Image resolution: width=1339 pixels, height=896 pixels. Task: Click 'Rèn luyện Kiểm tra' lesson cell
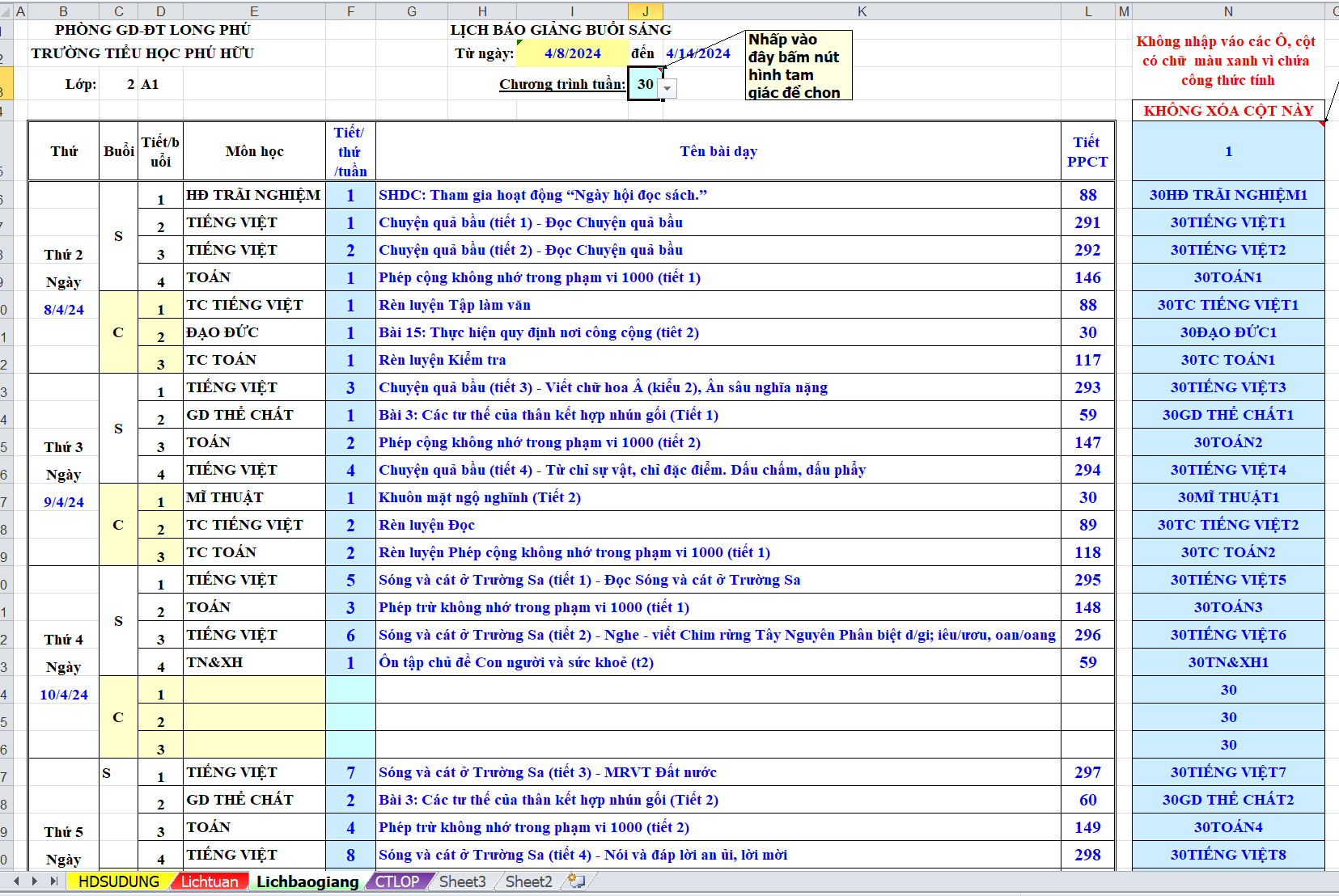pyautogui.click(x=718, y=360)
